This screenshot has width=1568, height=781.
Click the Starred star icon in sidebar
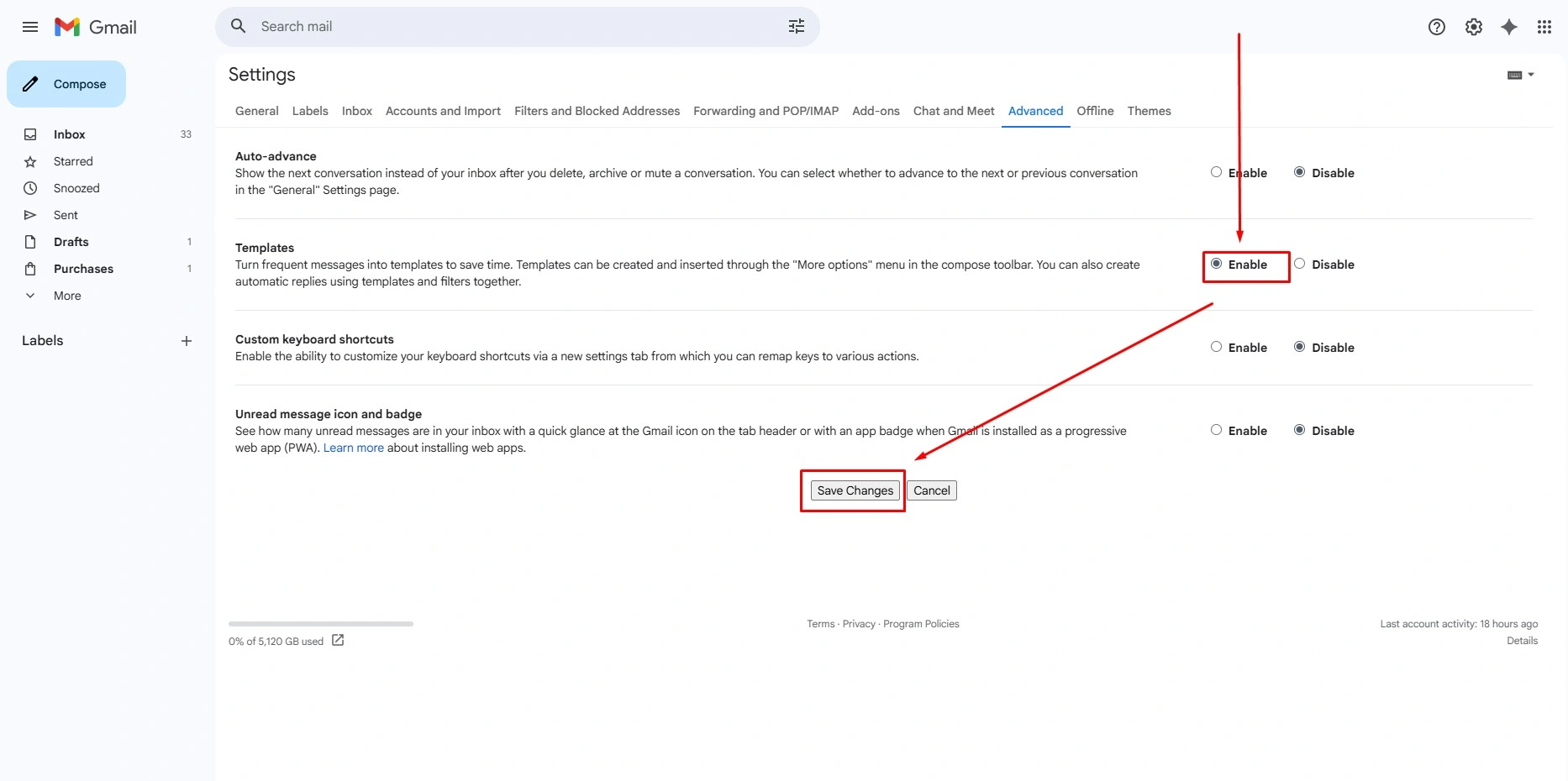click(30, 161)
